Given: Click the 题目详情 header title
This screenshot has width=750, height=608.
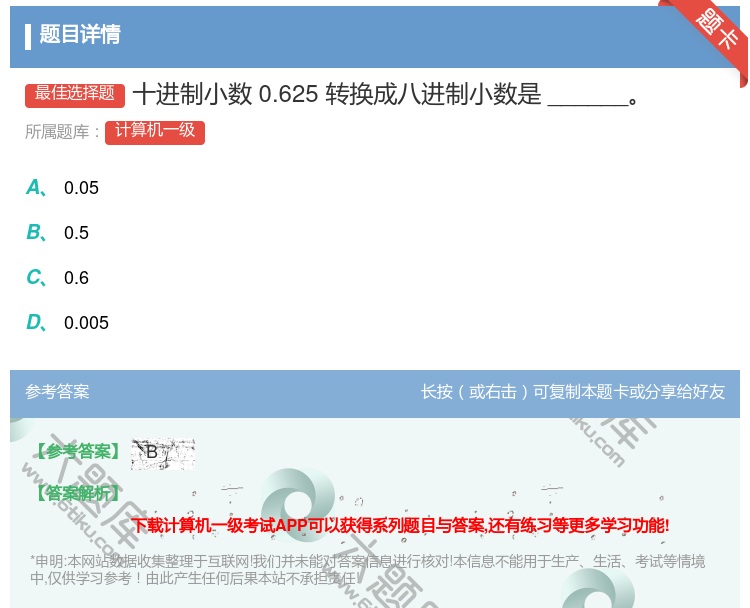Looking at the screenshot, I should (x=80, y=34).
